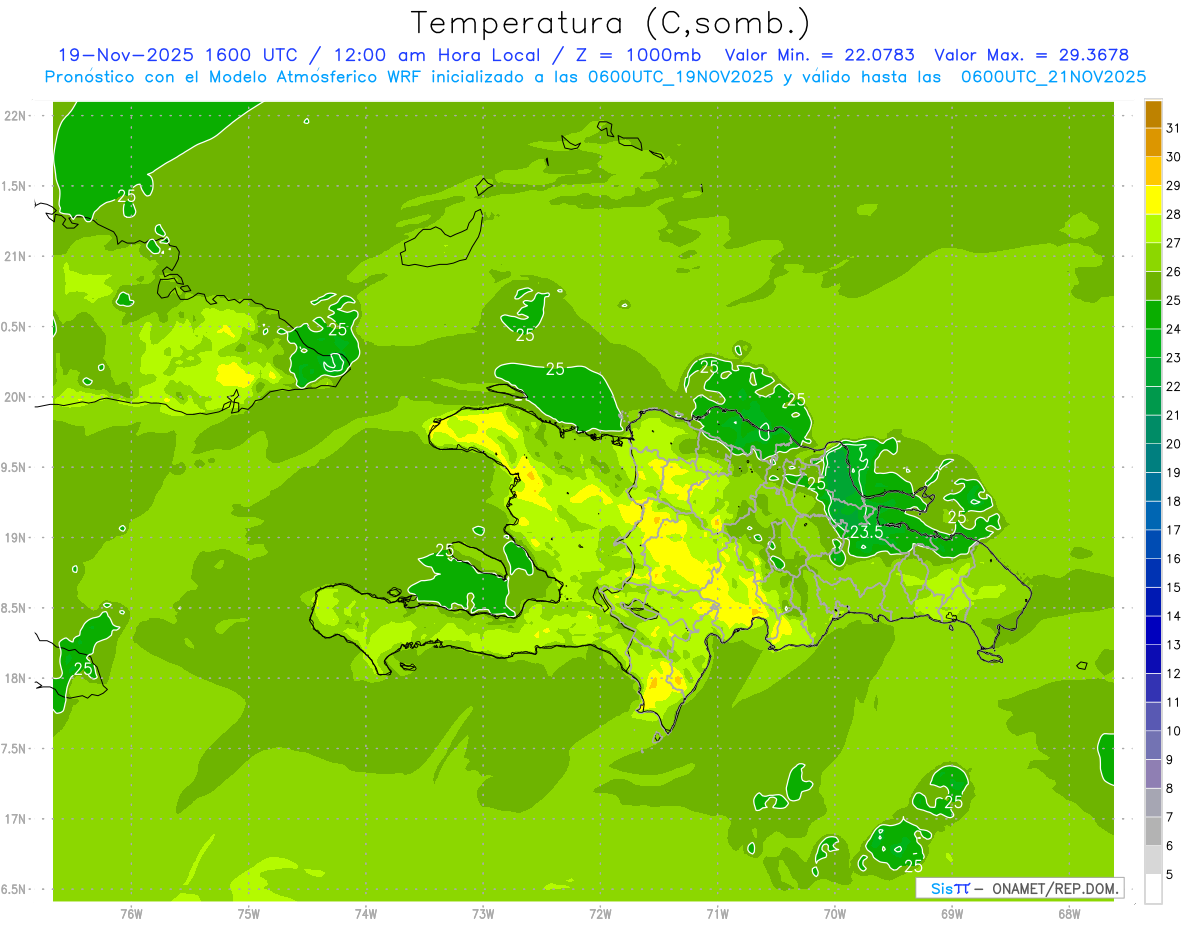Click the teal color bar segment between 19 and 20

1153,458
